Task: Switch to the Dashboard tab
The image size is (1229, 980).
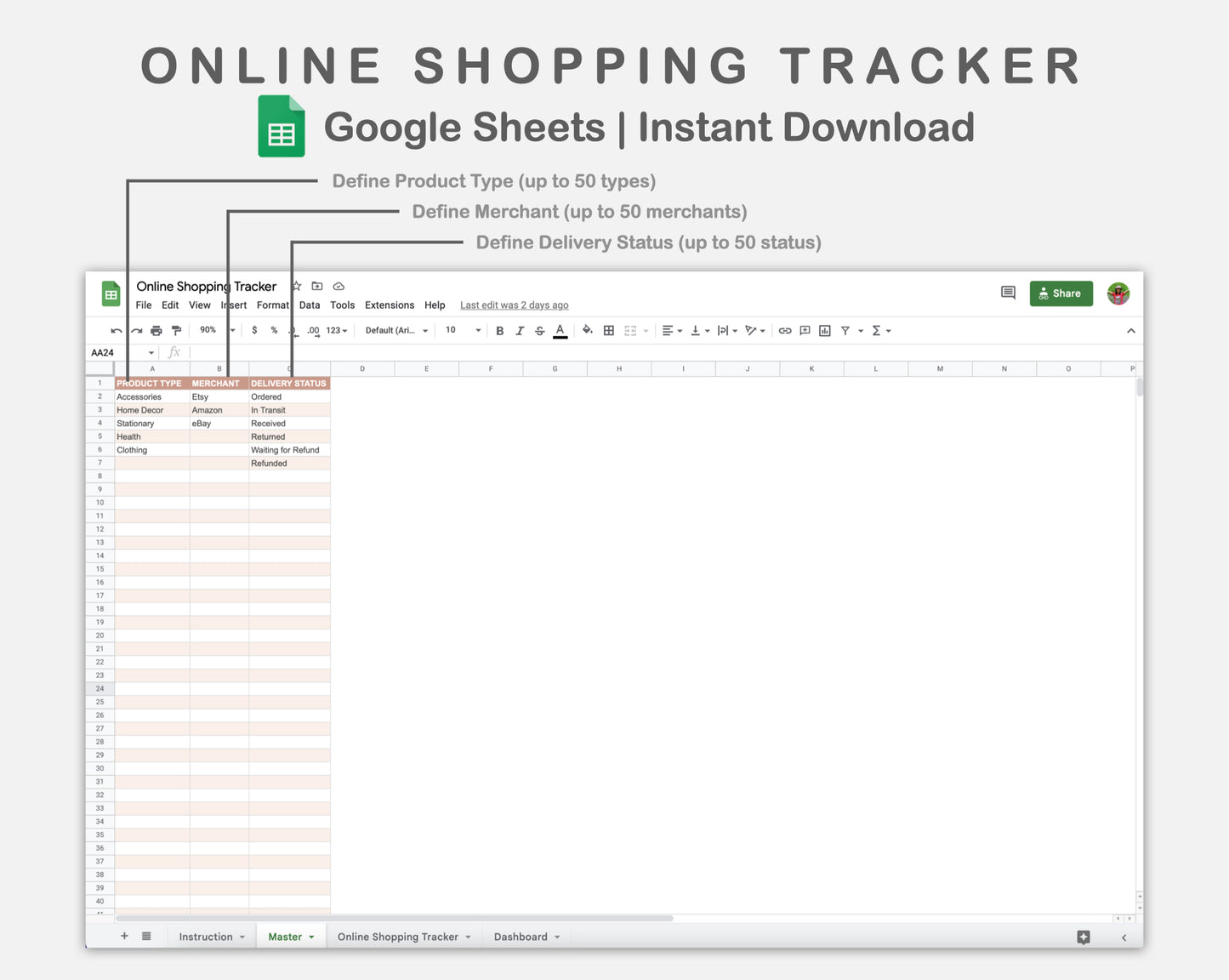Action: 521,936
